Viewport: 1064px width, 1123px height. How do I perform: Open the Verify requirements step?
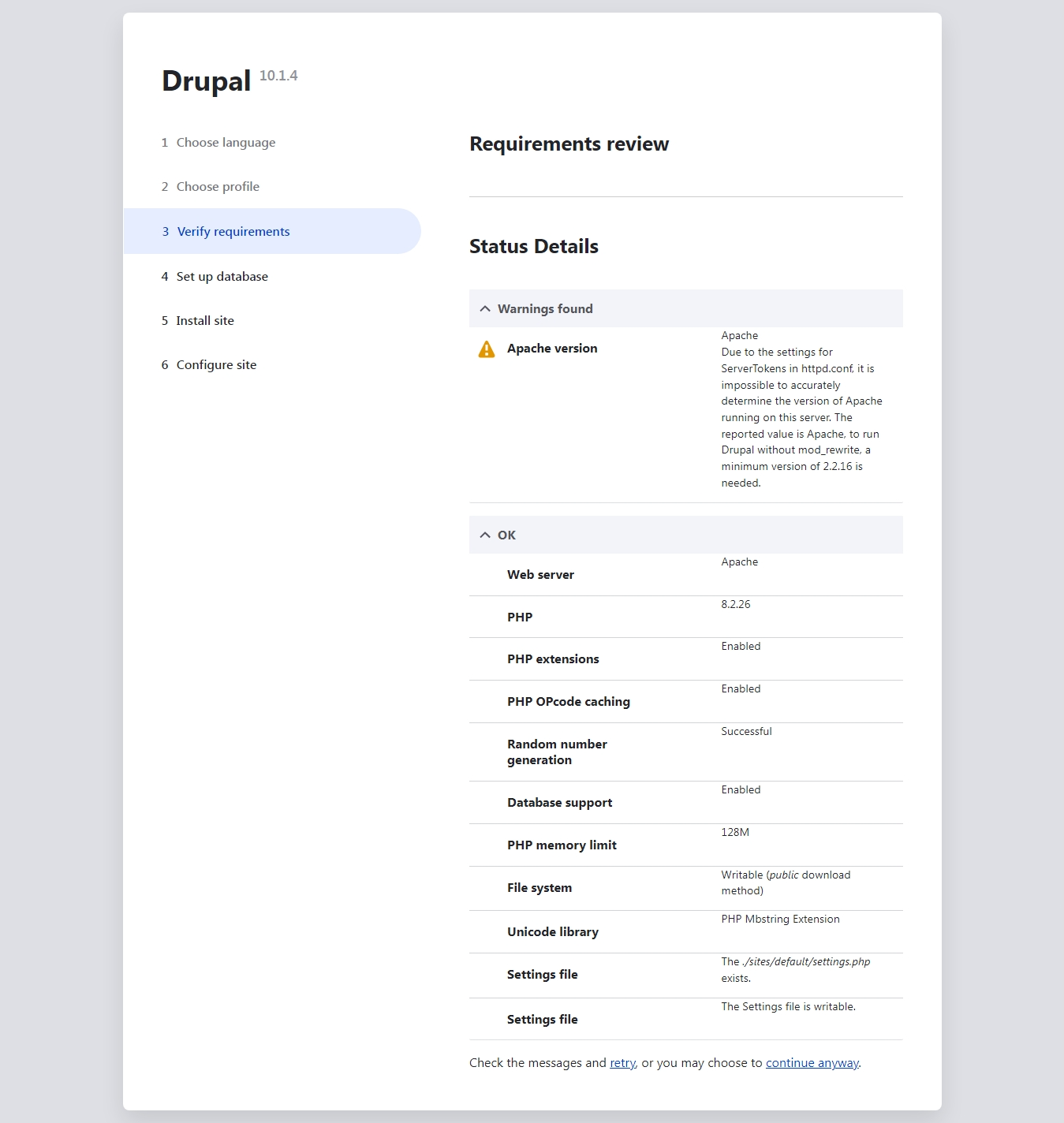tap(233, 231)
